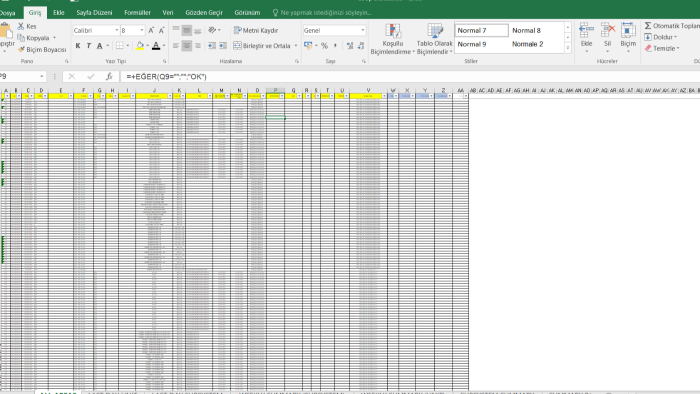The width and height of the screenshot is (700, 394).
Task: Switch to the Veri tab
Action: click(168, 12)
